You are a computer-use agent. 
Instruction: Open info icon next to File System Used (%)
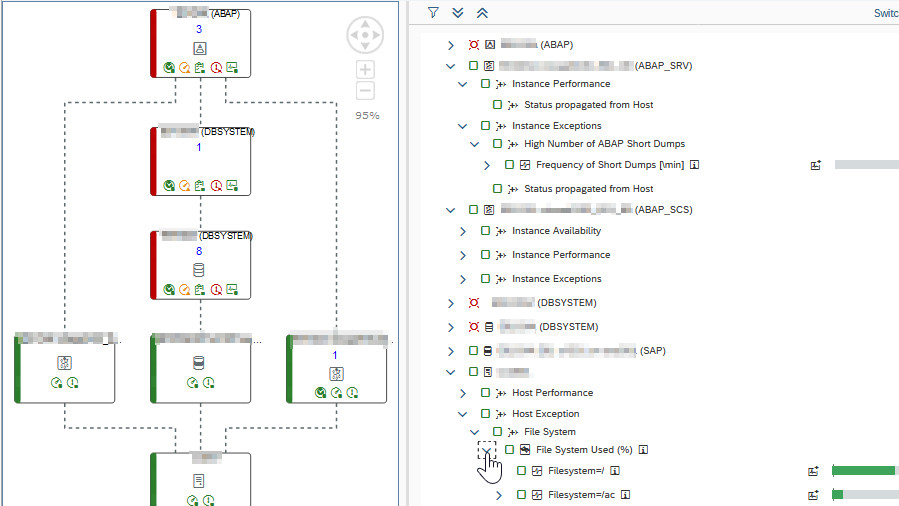coord(644,450)
